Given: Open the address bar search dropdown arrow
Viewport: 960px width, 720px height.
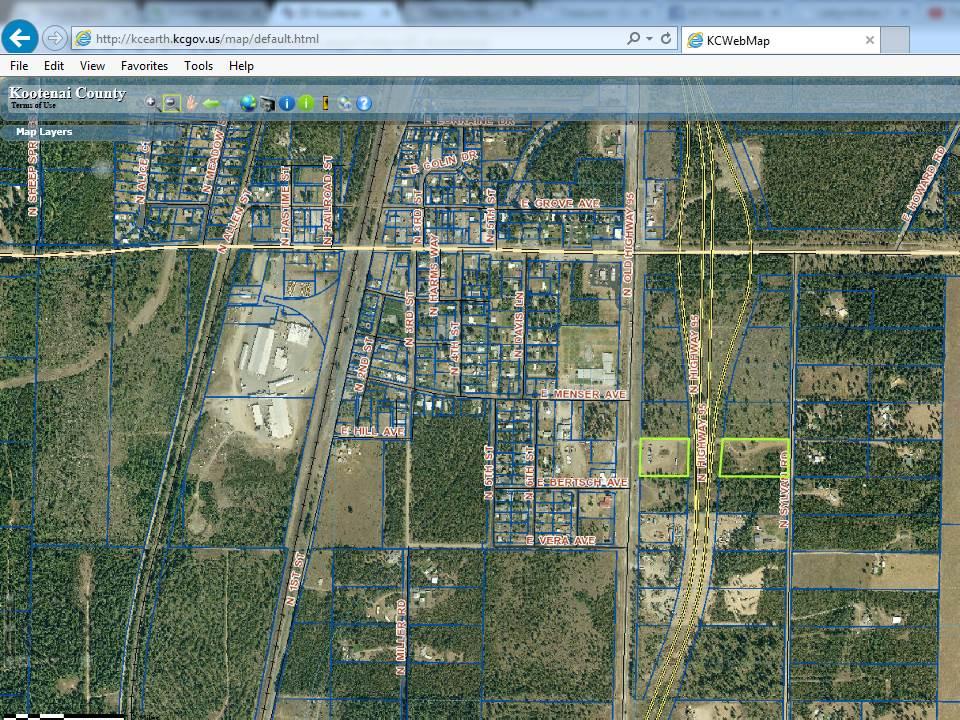Looking at the screenshot, I should click(651, 39).
